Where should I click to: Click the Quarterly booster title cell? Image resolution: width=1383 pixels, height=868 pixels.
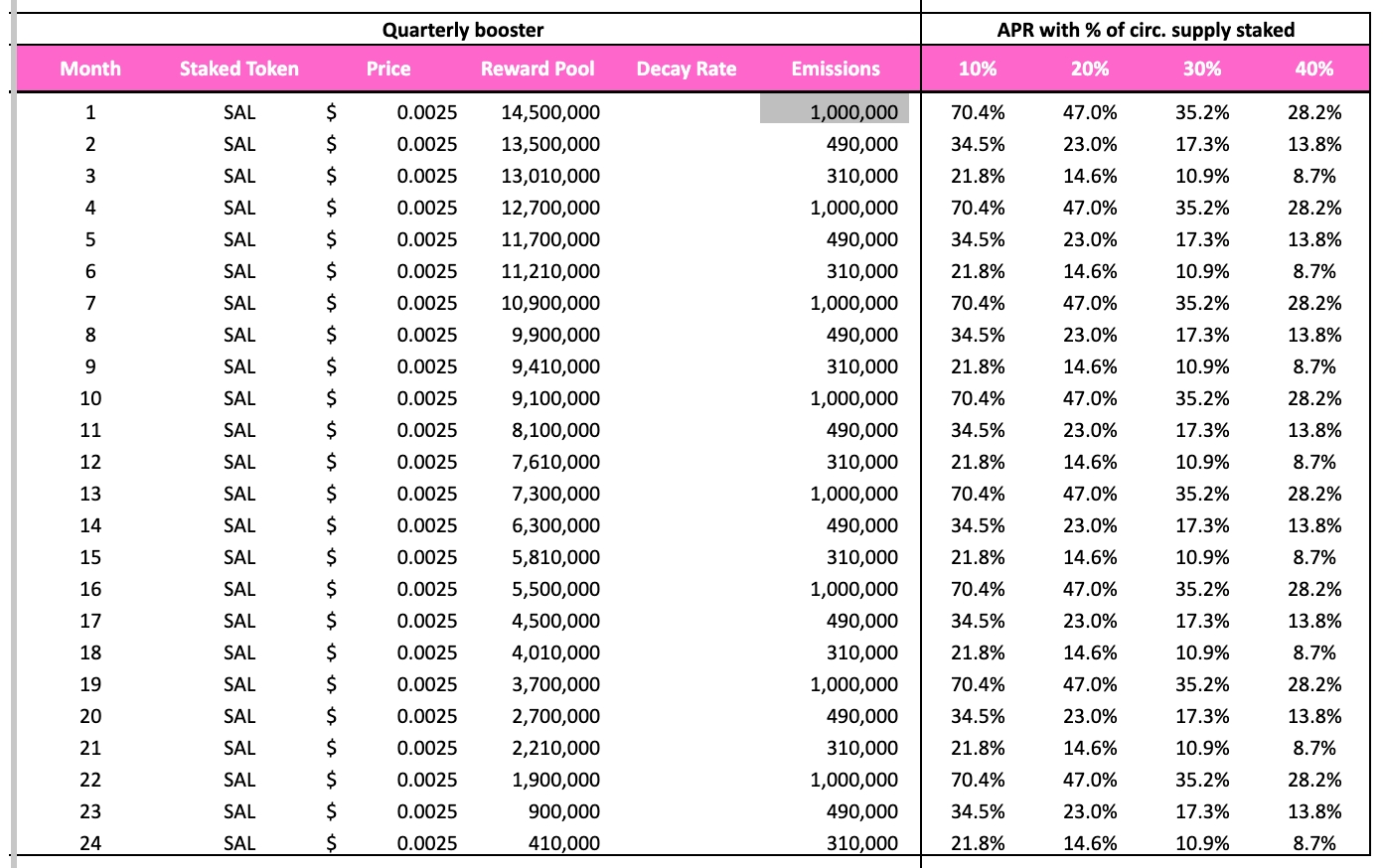463,30
